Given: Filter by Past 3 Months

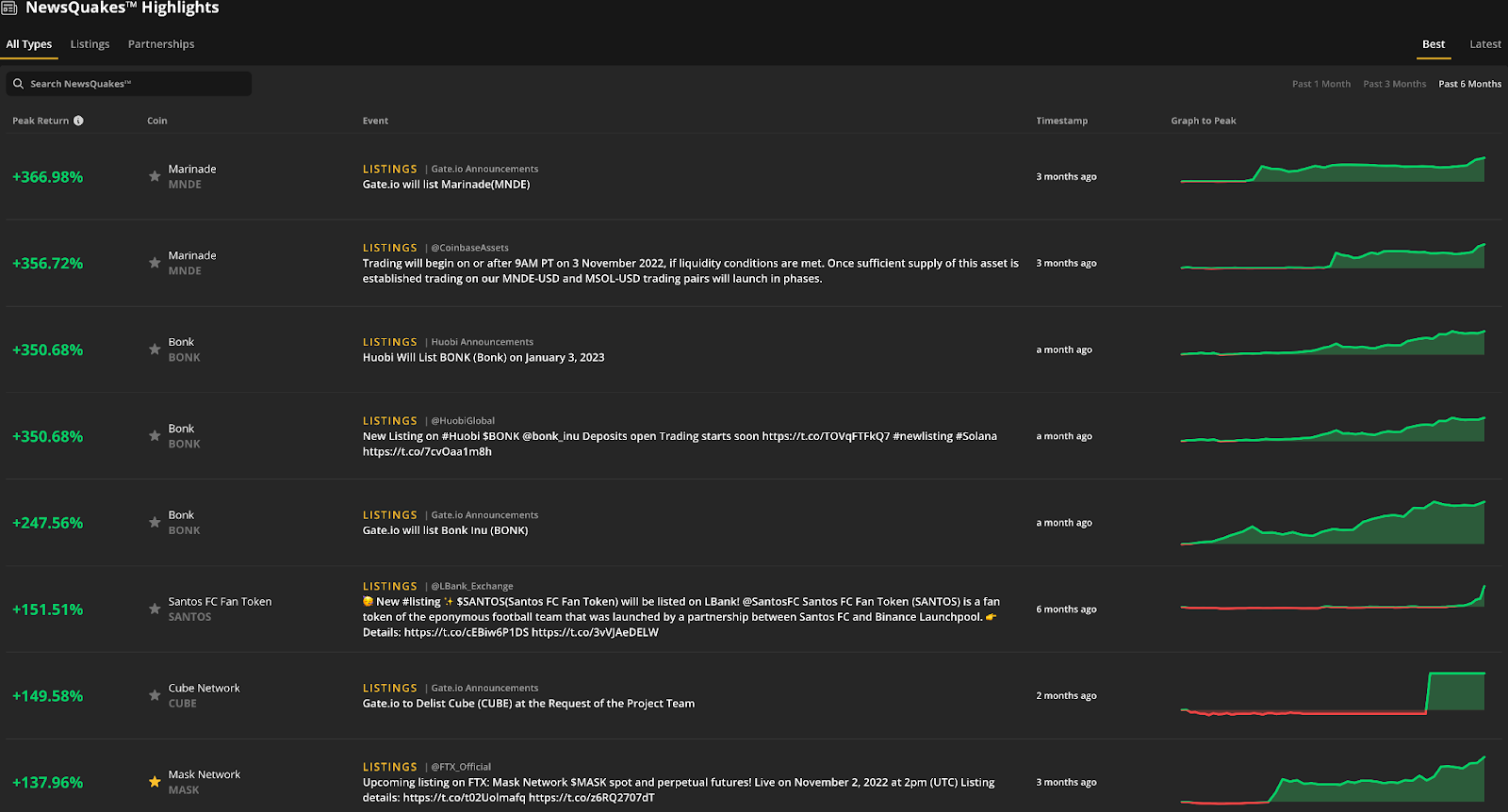Looking at the screenshot, I should [x=1394, y=84].
